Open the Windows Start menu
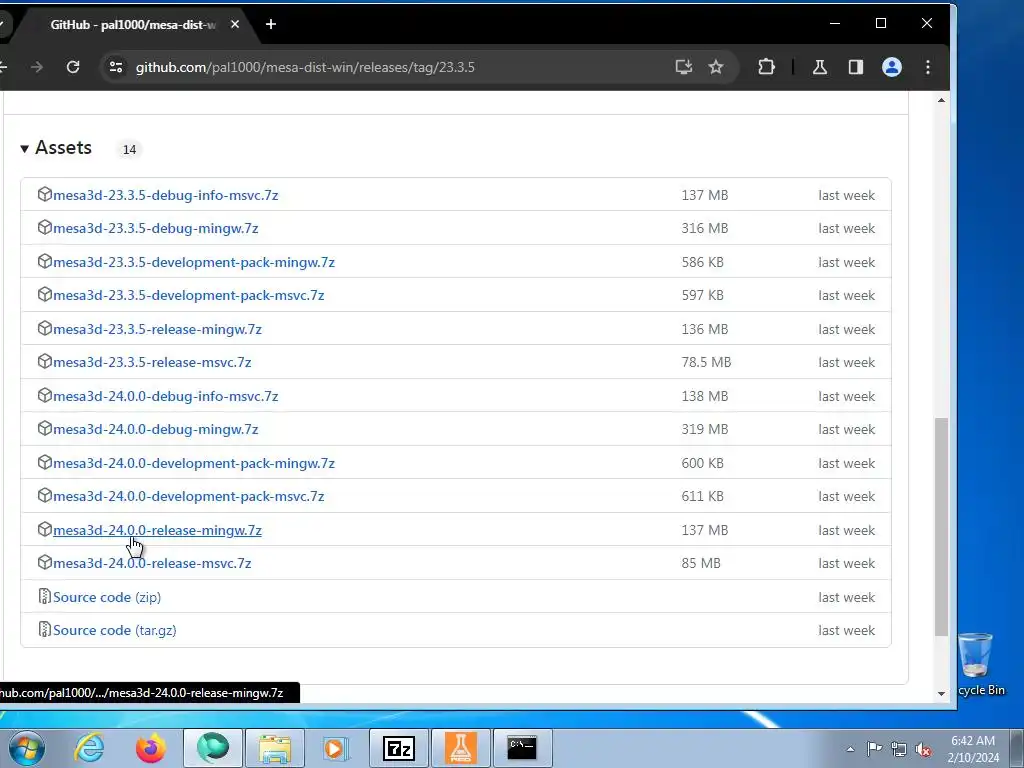Viewport: 1024px width, 768px height. pyautogui.click(x=26, y=748)
